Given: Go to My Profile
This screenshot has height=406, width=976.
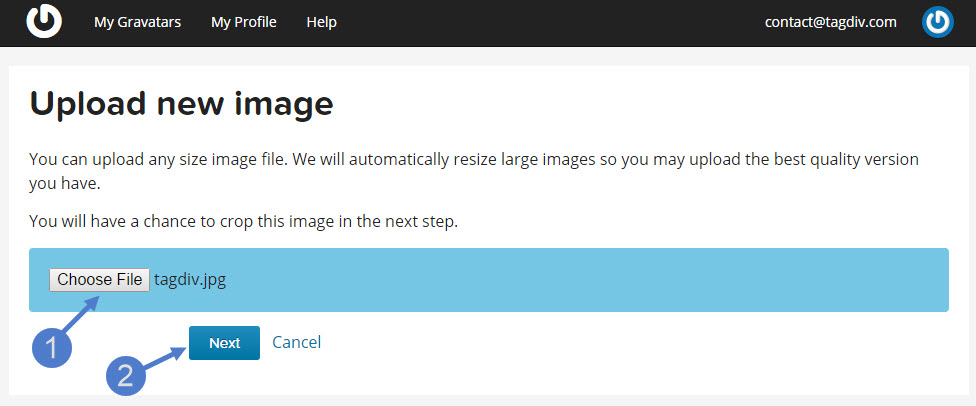Looking at the screenshot, I should (243, 22).
